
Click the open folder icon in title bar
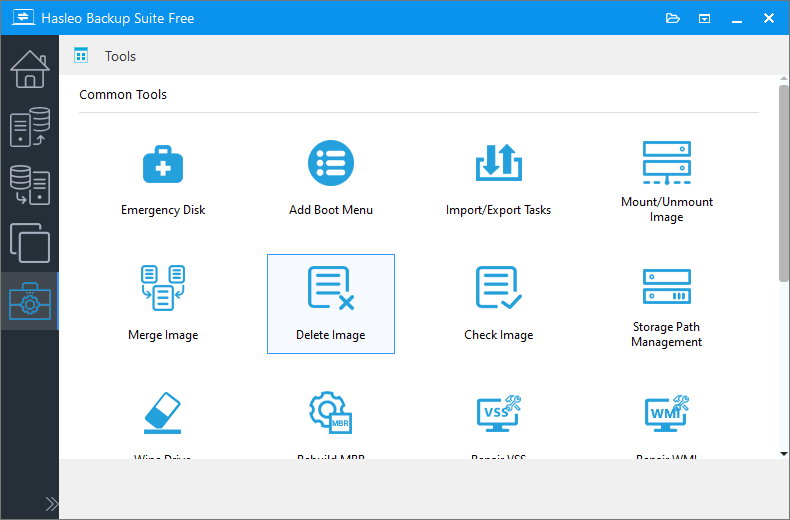tap(673, 19)
